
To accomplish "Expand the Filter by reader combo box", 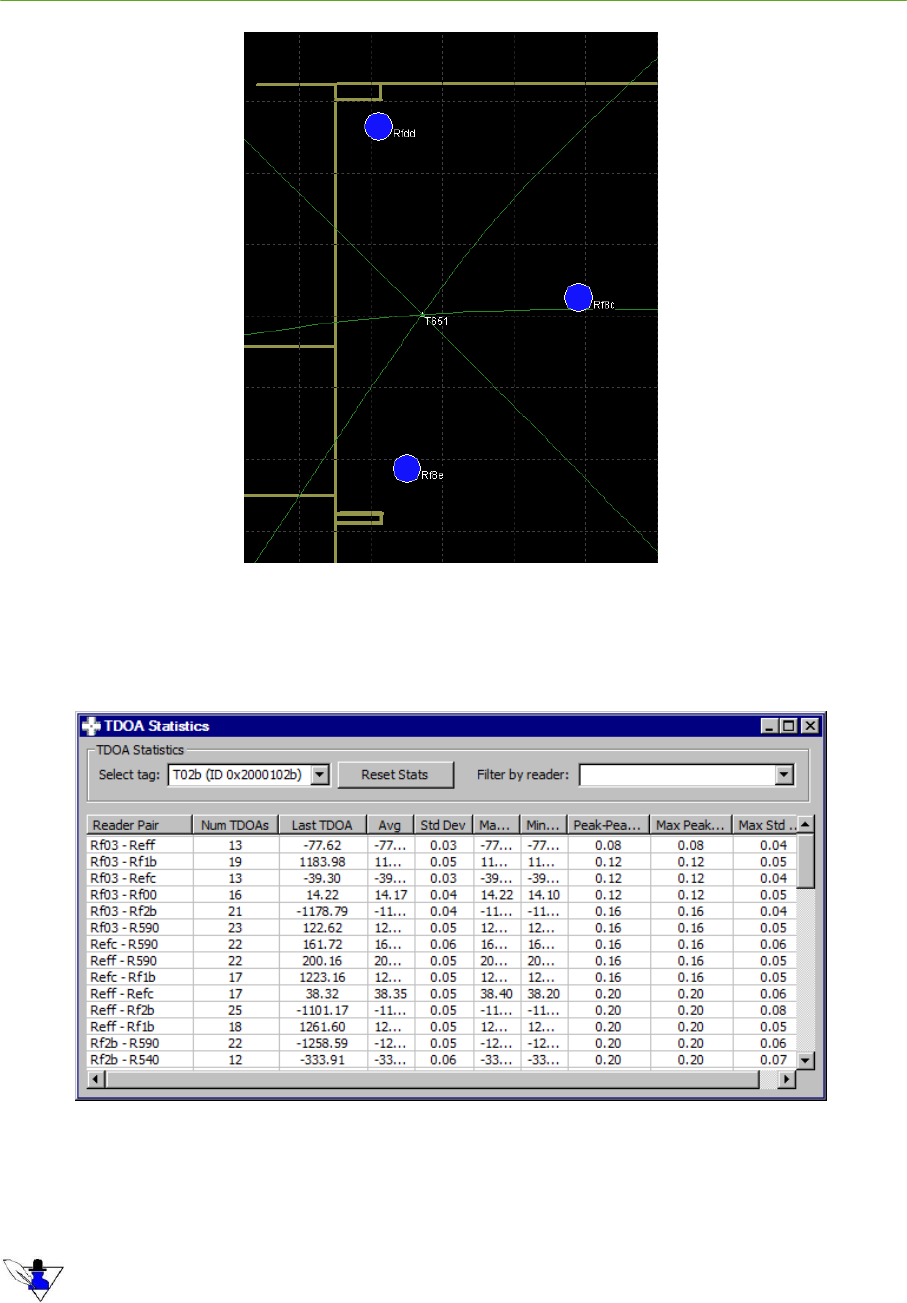I will click(x=784, y=774).
